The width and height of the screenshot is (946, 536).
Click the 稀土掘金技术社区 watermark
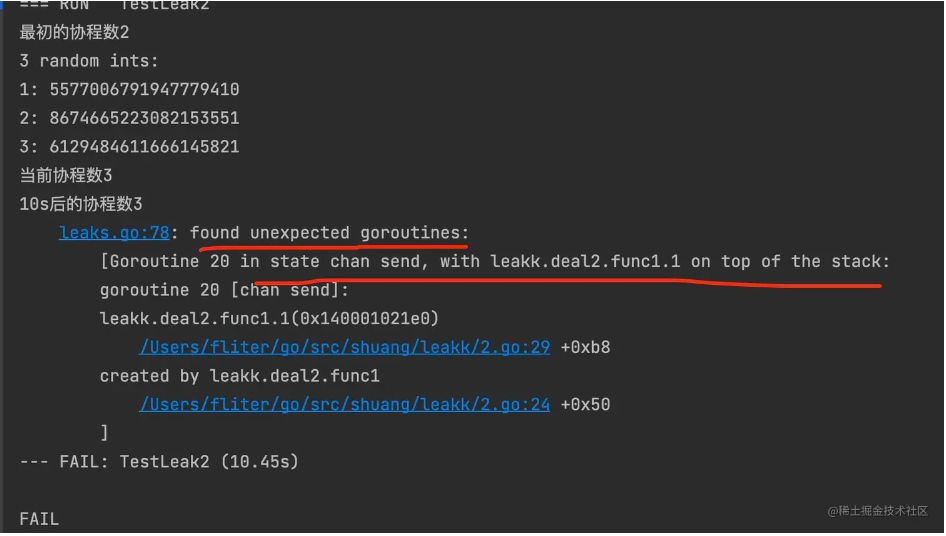[877, 511]
